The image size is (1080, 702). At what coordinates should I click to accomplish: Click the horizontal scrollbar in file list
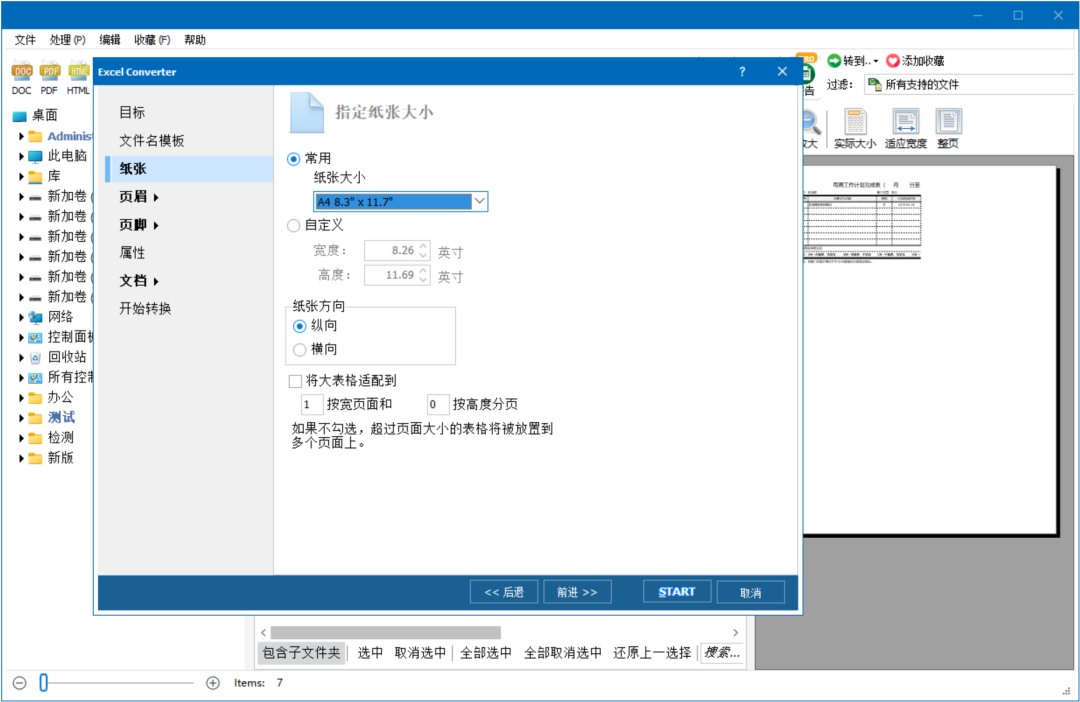386,632
